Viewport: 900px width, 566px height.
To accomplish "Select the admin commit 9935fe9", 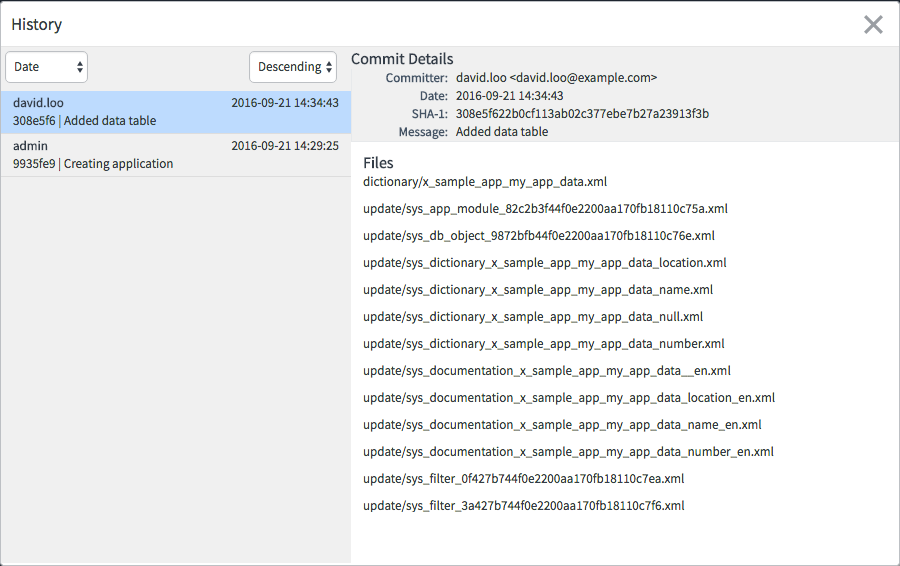I will (x=176, y=155).
